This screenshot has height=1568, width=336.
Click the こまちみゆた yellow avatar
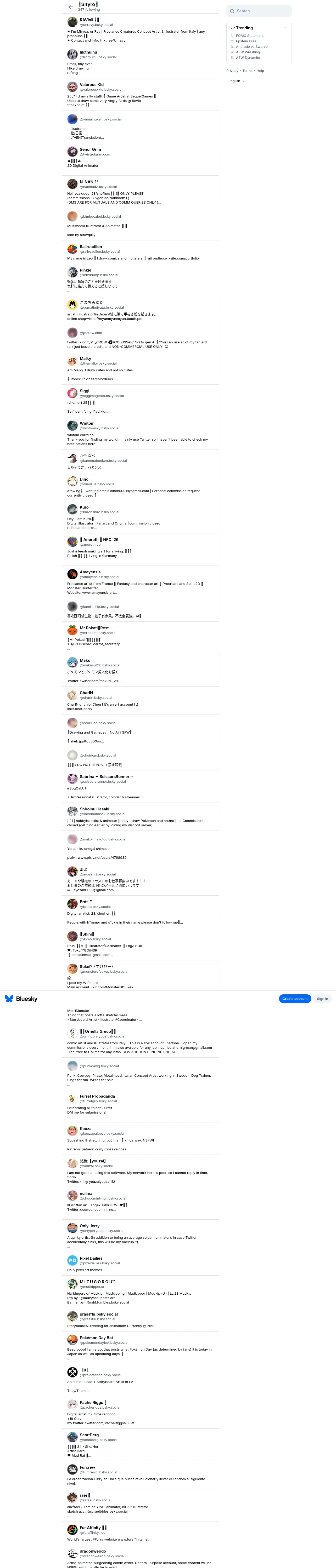click(x=72, y=304)
